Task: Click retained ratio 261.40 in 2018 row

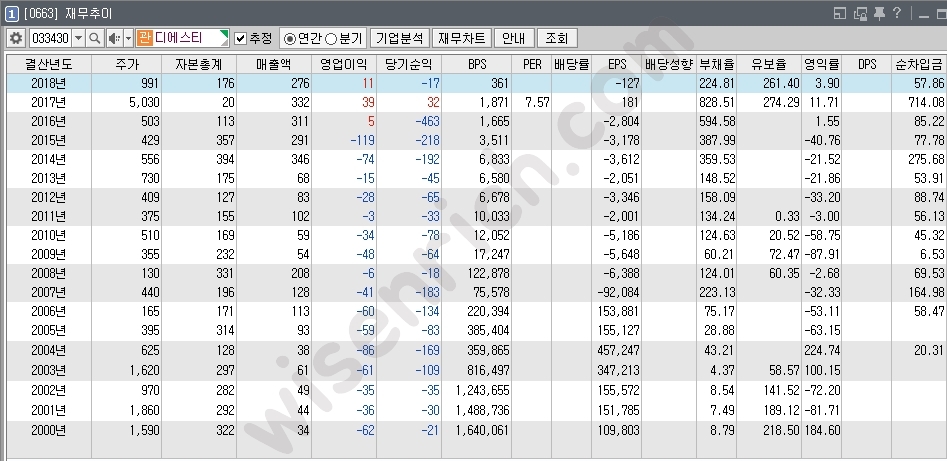Action: [x=782, y=83]
